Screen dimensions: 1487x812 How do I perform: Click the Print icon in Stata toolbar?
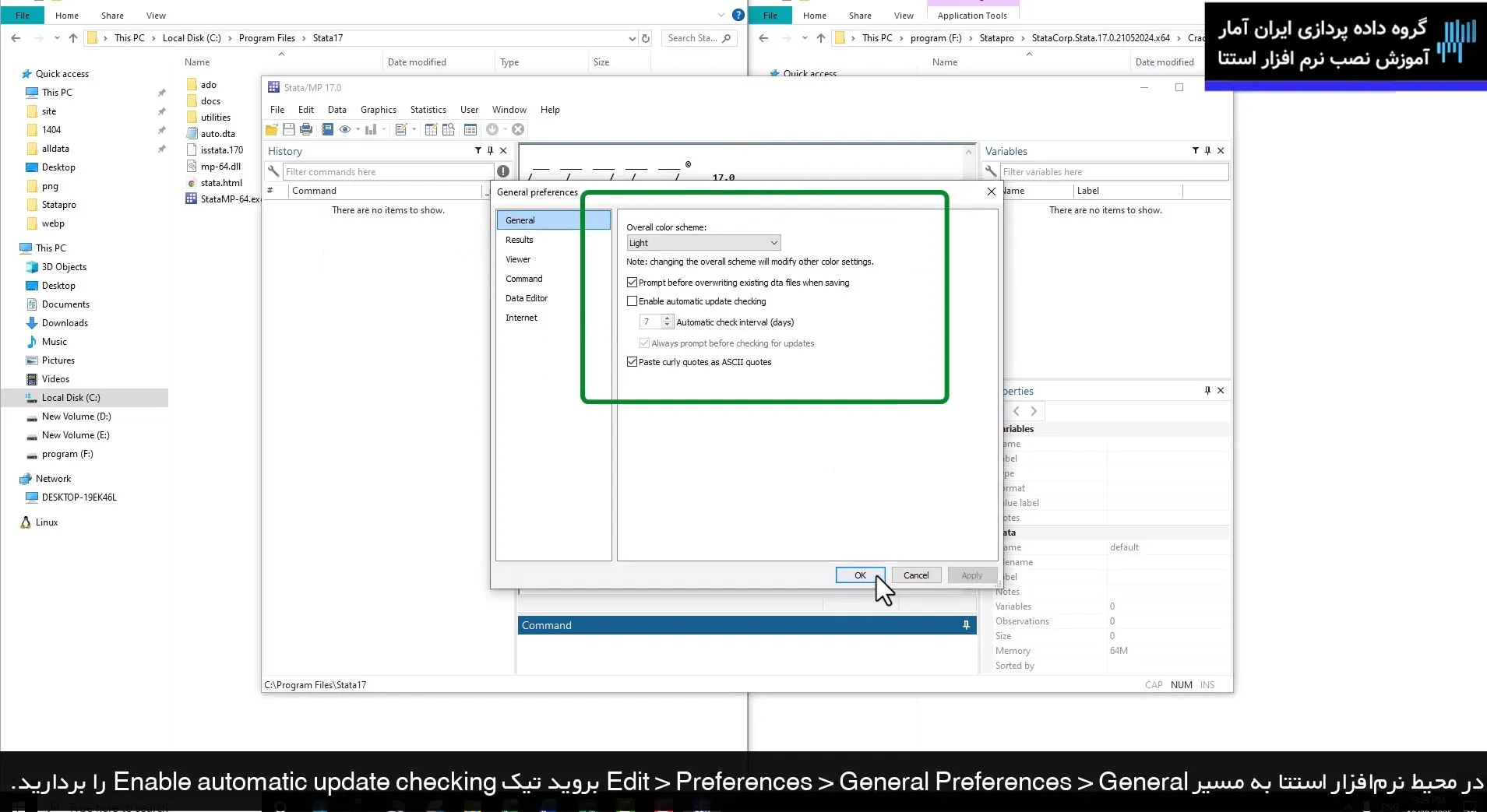(x=306, y=129)
